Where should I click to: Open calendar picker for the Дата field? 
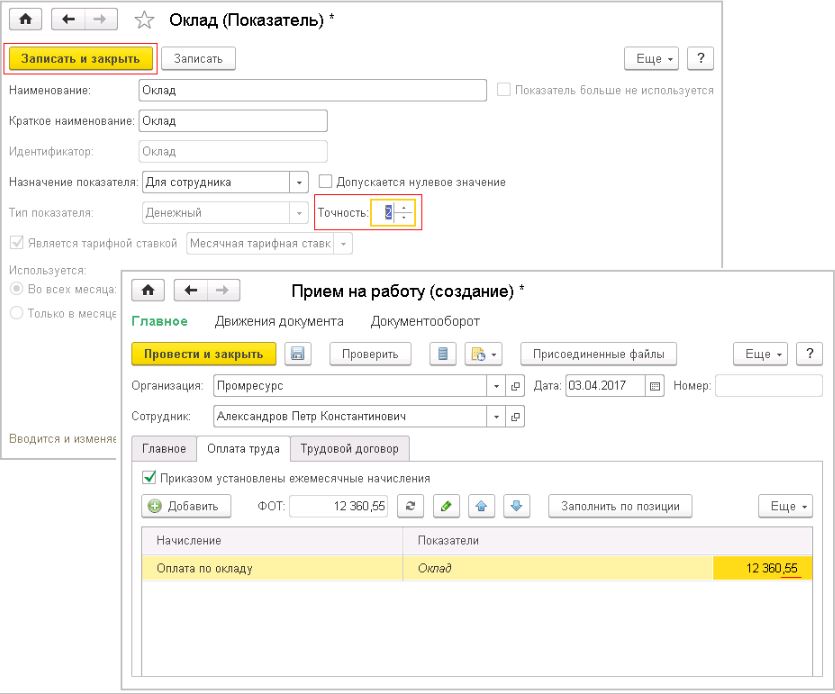coord(655,386)
